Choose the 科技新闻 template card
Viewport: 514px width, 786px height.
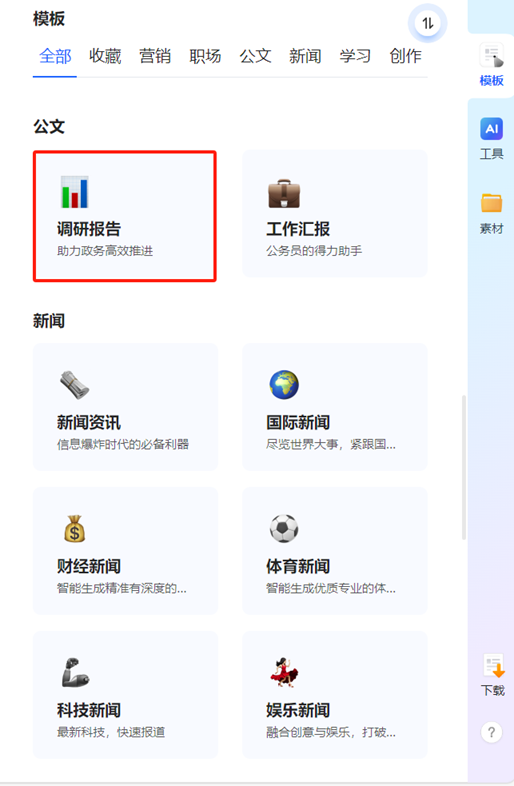125,695
